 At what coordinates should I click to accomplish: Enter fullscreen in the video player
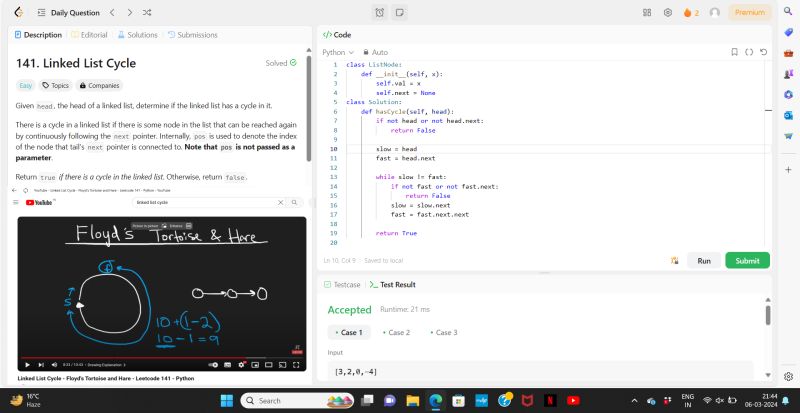(296, 365)
